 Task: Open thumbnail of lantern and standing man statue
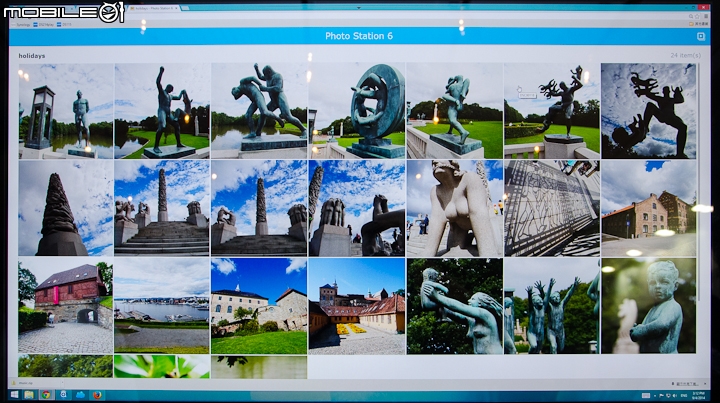coord(66,111)
